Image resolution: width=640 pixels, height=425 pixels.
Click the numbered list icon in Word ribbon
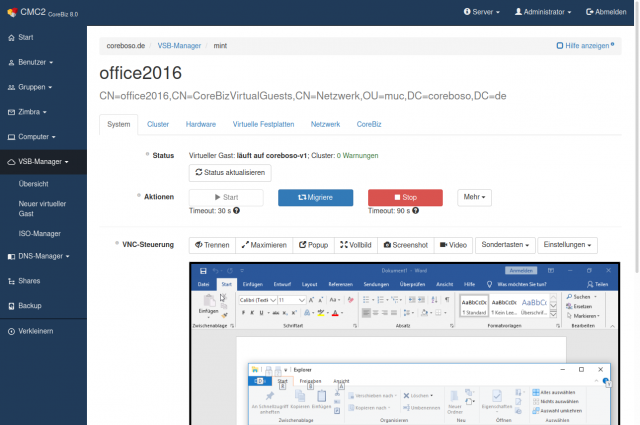click(380, 300)
